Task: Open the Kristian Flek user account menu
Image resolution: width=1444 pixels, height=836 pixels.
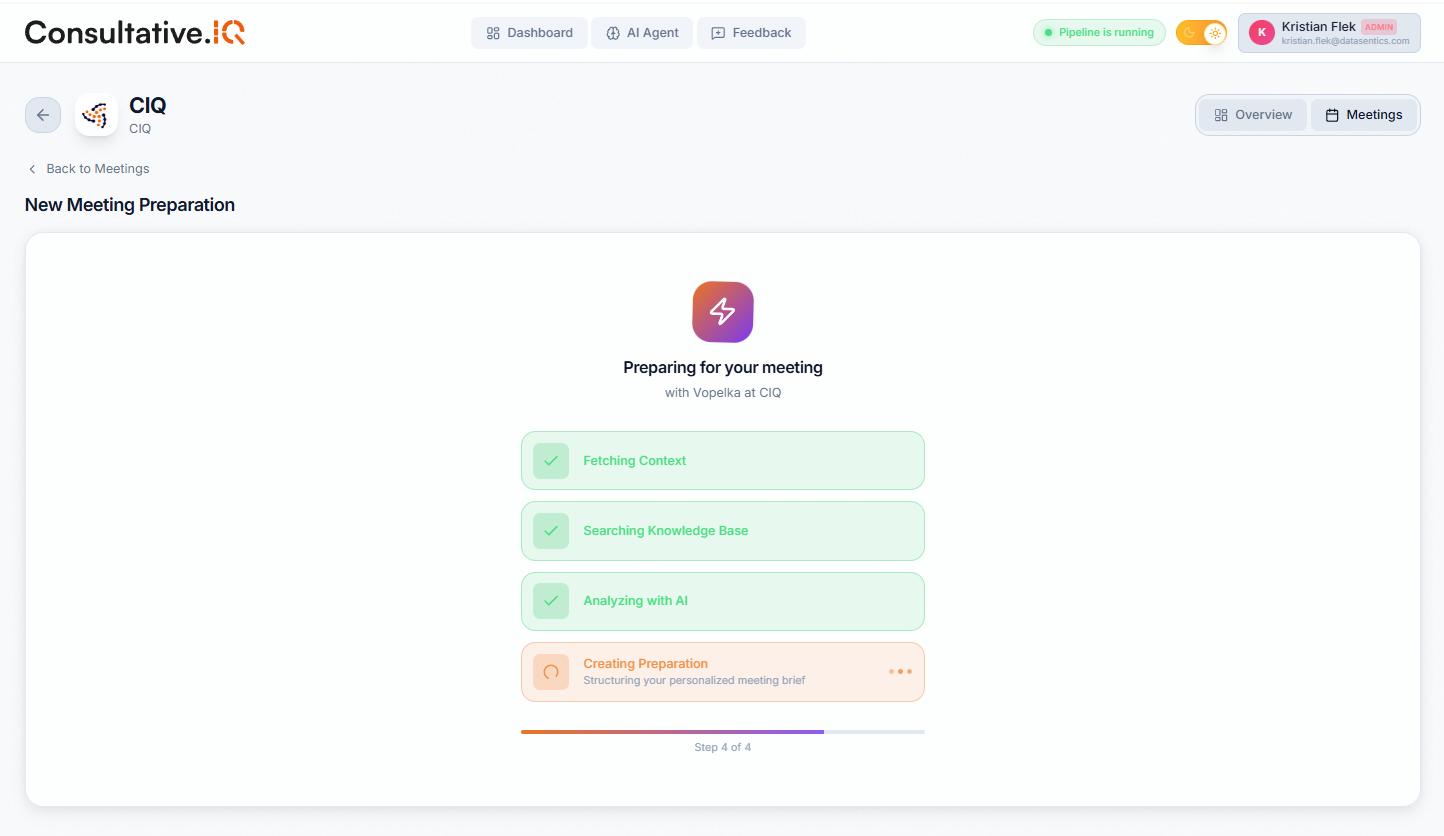Action: point(1329,33)
